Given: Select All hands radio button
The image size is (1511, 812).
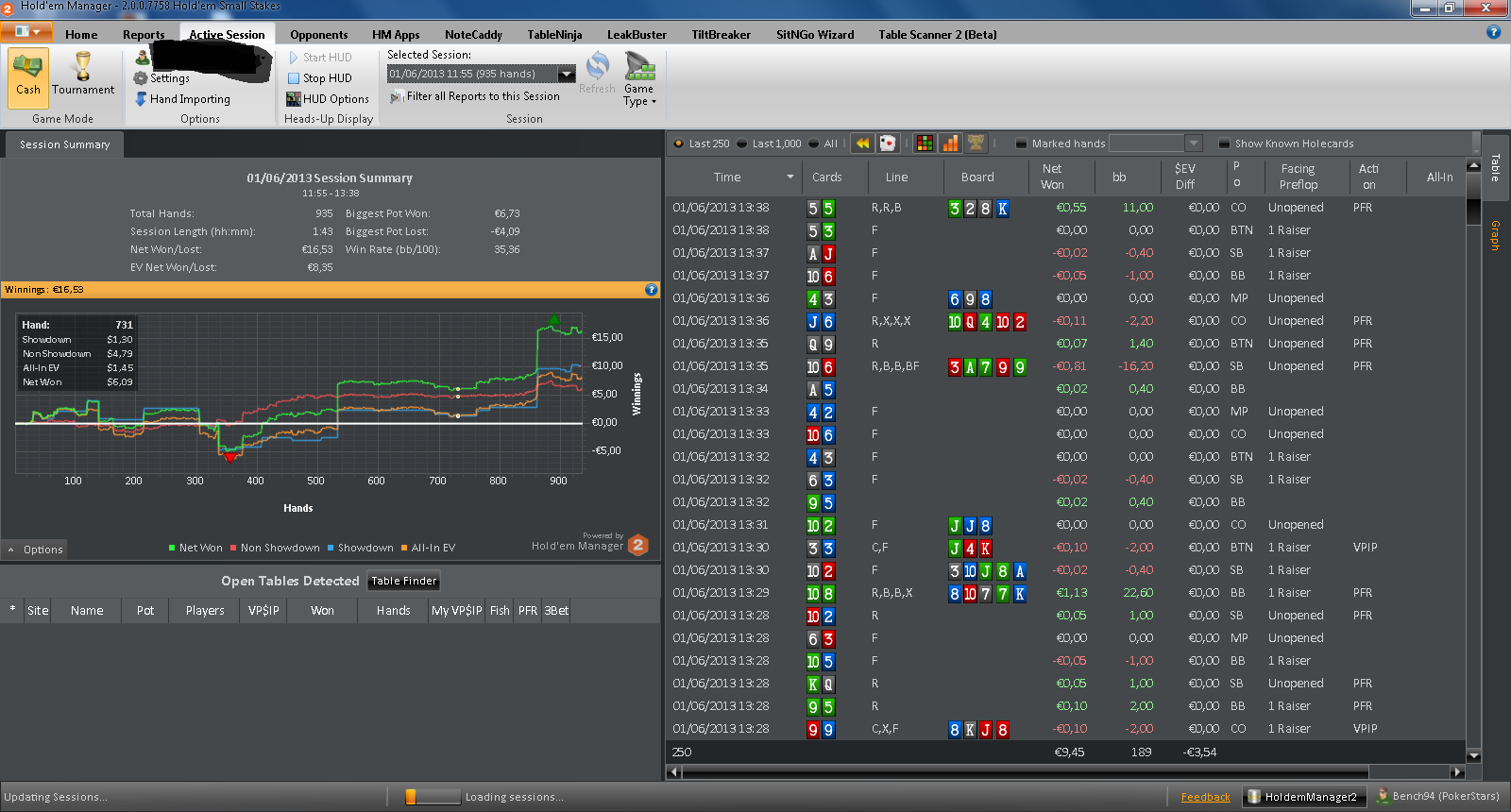Looking at the screenshot, I should (813, 144).
